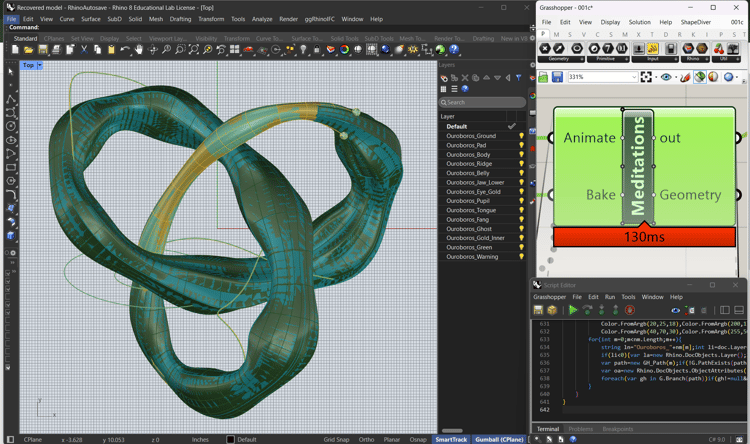Viewport: 750px width, 444px height.
Task: Click the Undo icon in Rhino toolbar
Action: pos(124,49)
